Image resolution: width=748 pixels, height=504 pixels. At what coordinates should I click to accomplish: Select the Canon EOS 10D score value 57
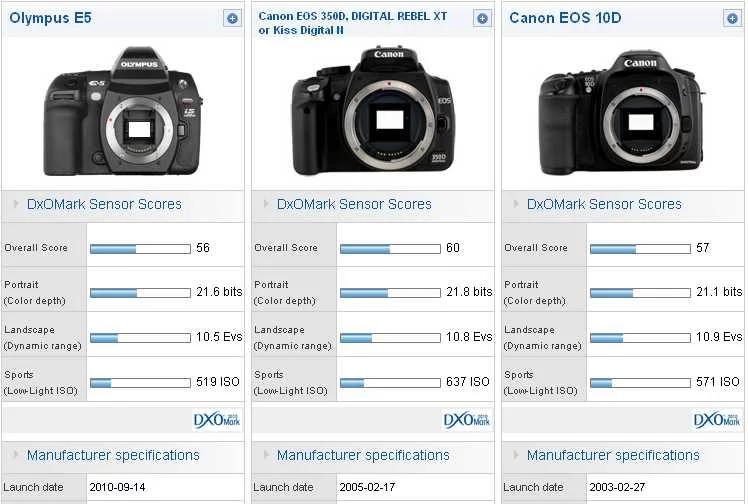coord(703,248)
